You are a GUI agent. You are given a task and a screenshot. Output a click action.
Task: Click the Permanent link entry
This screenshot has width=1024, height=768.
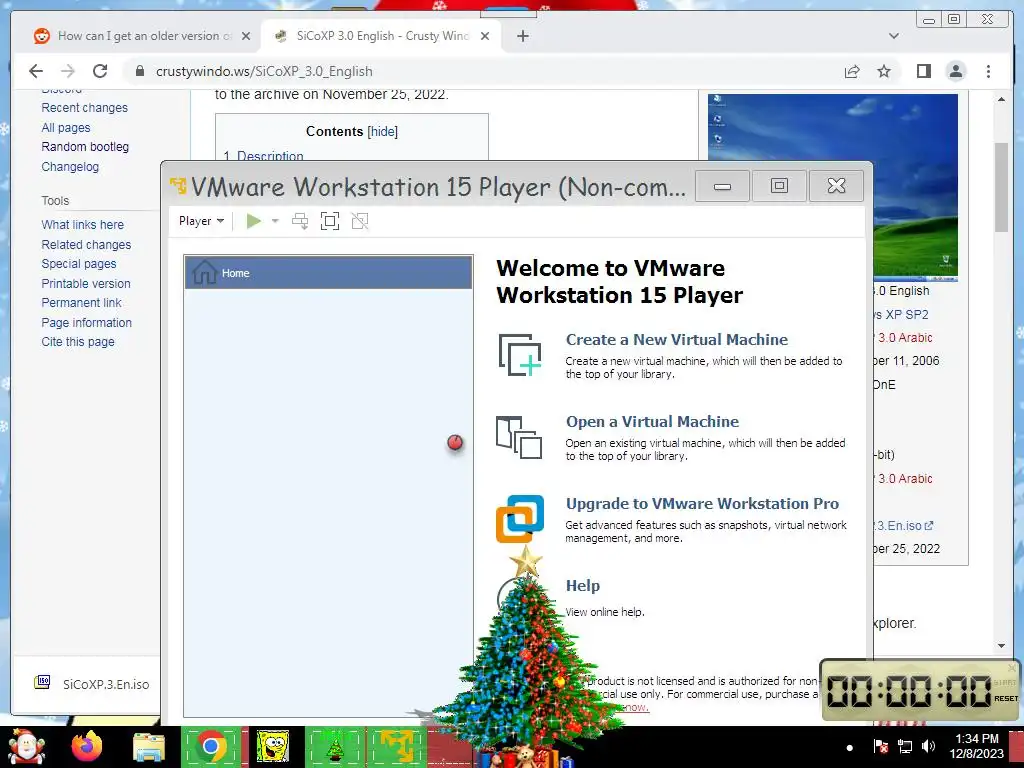(x=81, y=302)
